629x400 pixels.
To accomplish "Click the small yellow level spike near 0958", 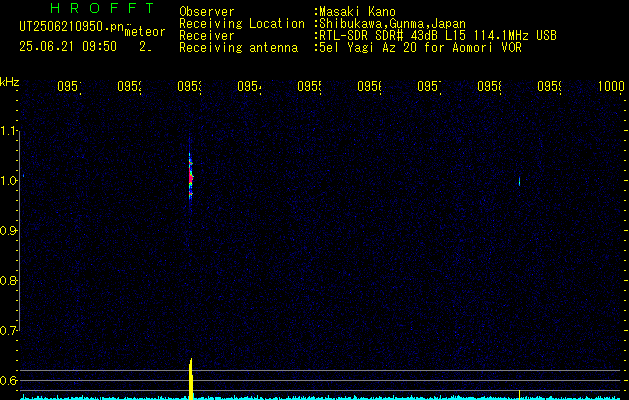I will click(519, 394).
